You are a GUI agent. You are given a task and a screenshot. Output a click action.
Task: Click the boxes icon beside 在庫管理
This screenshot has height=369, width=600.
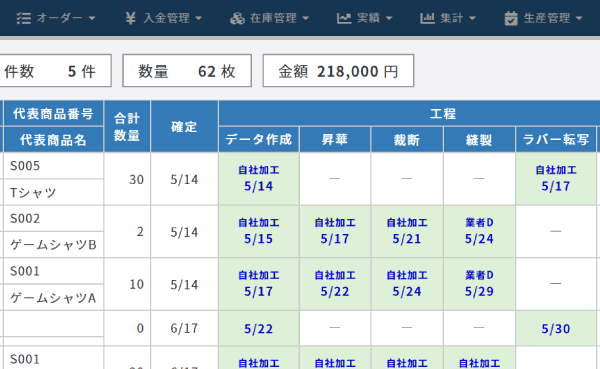(x=237, y=18)
